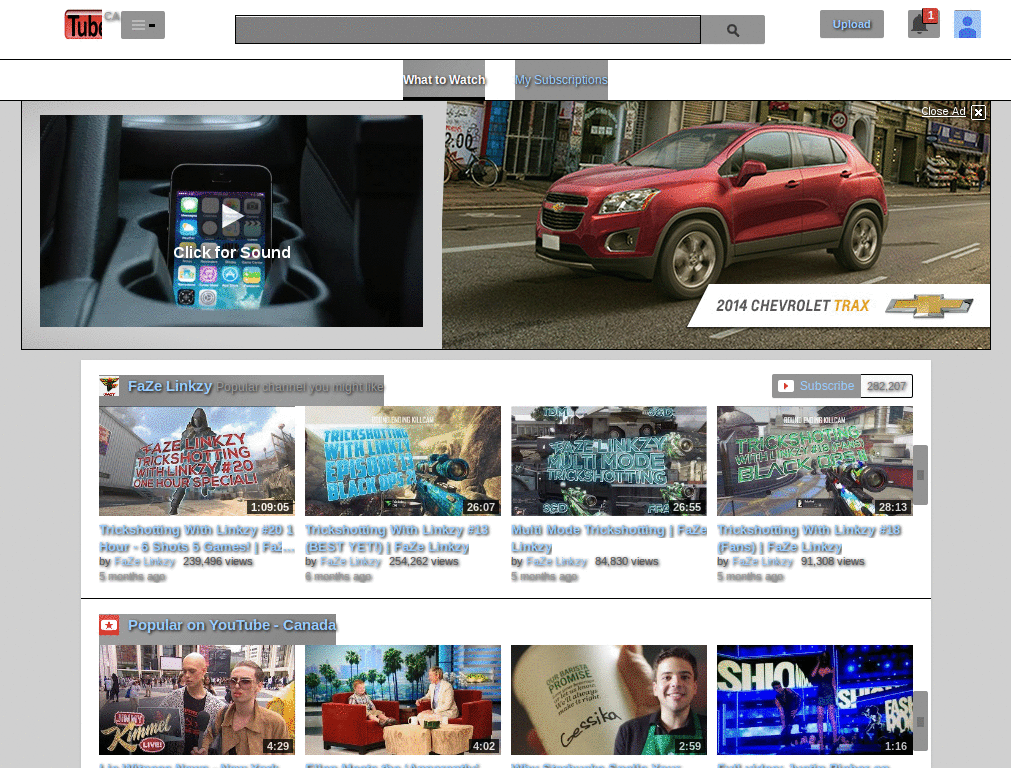Open the FaZe Linkzy channel title
The height and width of the screenshot is (768, 1024).
[170, 386]
